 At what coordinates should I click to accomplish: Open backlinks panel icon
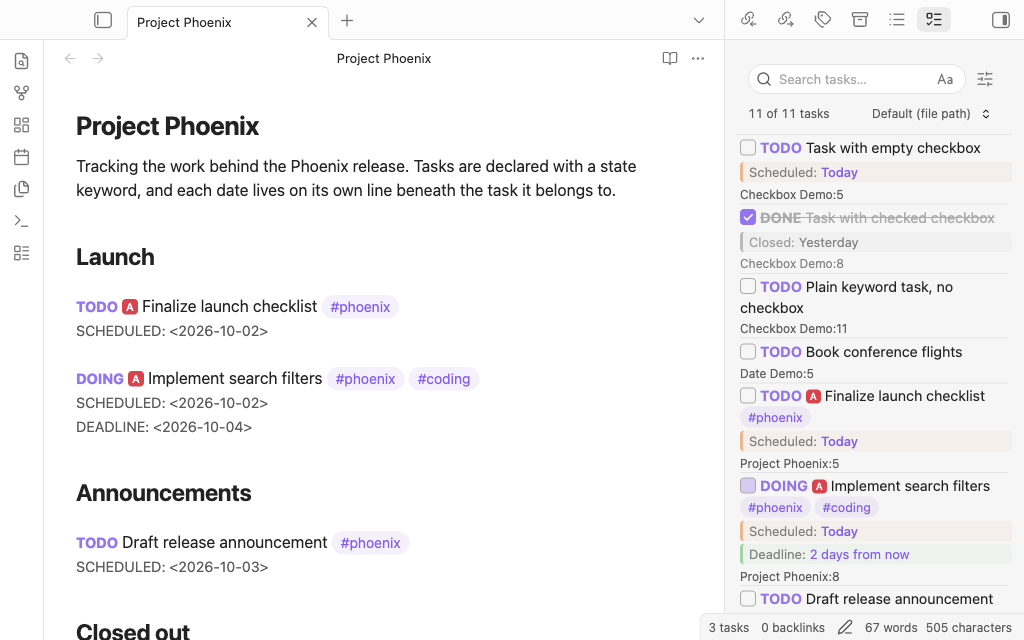[748, 20]
